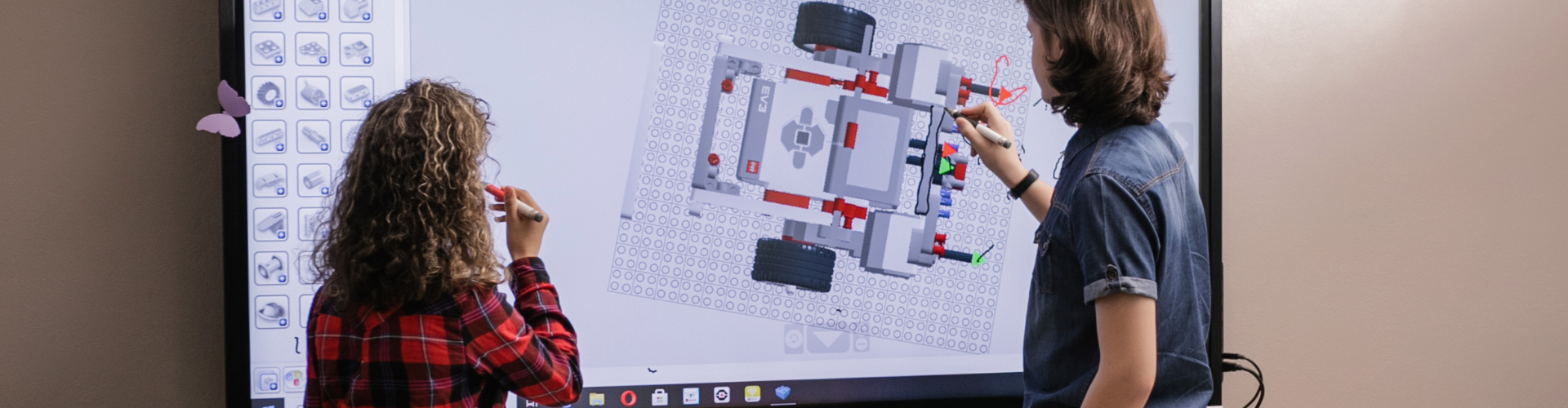Pick the cylinder connector parts category

point(313,180)
